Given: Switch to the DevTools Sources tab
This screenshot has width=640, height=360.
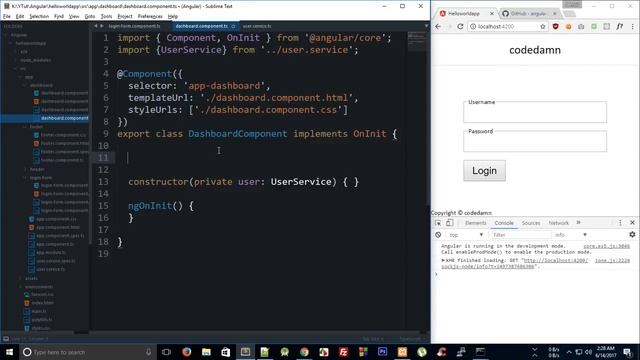Looking at the screenshot, I should tap(531, 223).
